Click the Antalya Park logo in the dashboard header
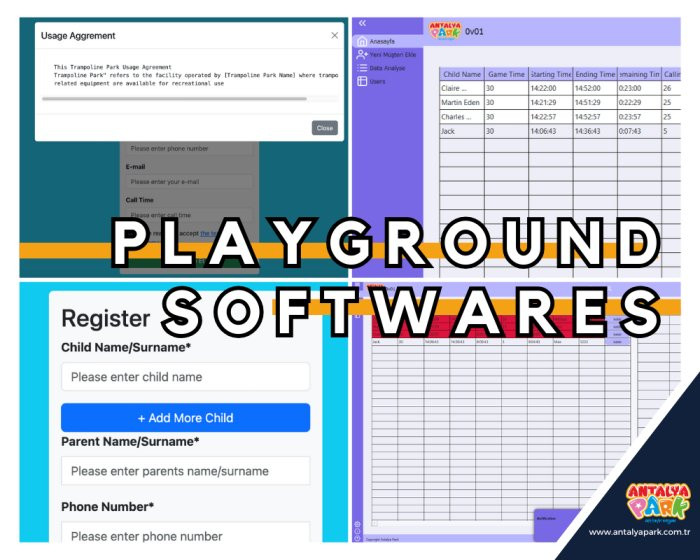 pyautogui.click(x=445, y=31)
